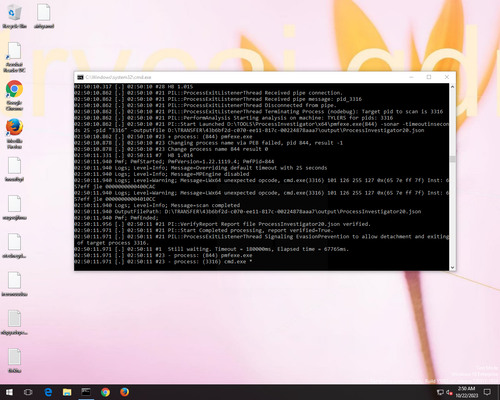Click the 'Signaling EvasionPrevention' console line
500x400 pixels.
pyautogui.click(x=261, y=240)
